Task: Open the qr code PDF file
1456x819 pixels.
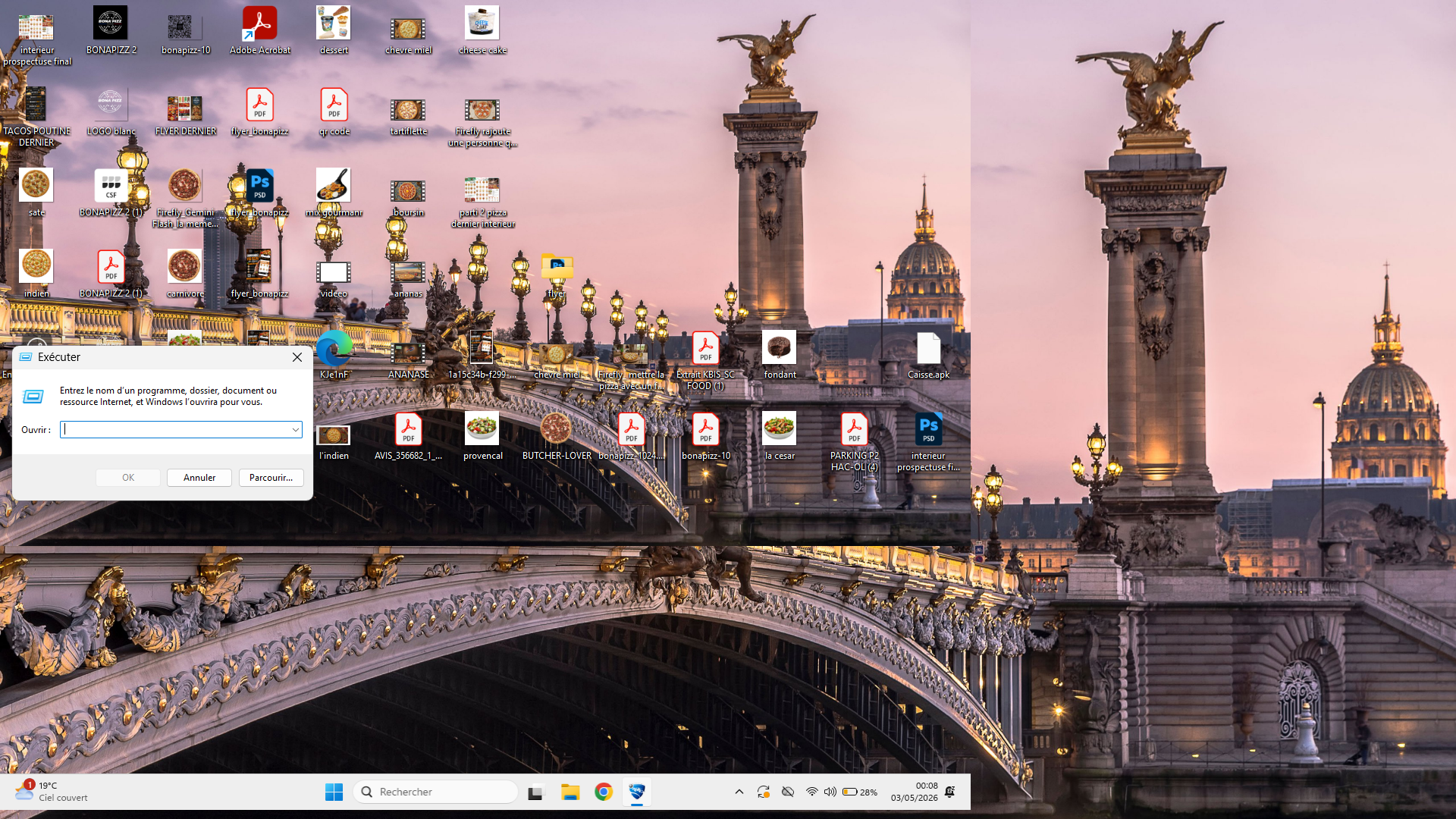Action: (x=334, y=111)
